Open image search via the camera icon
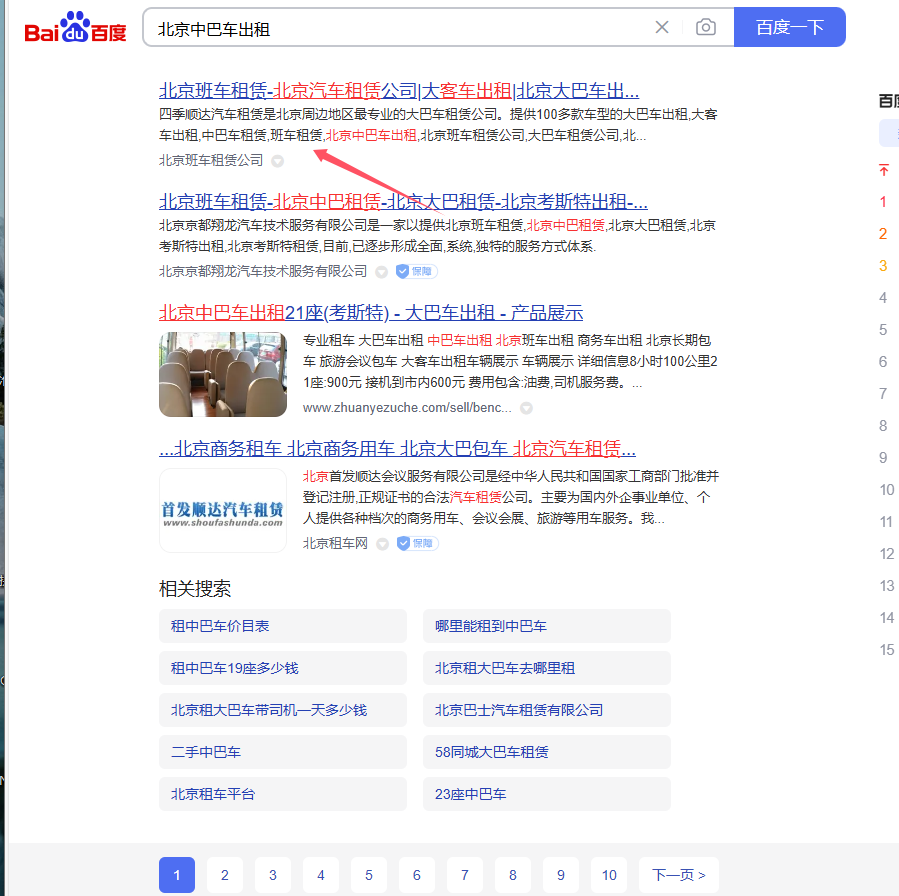 (x=705, y=27)
